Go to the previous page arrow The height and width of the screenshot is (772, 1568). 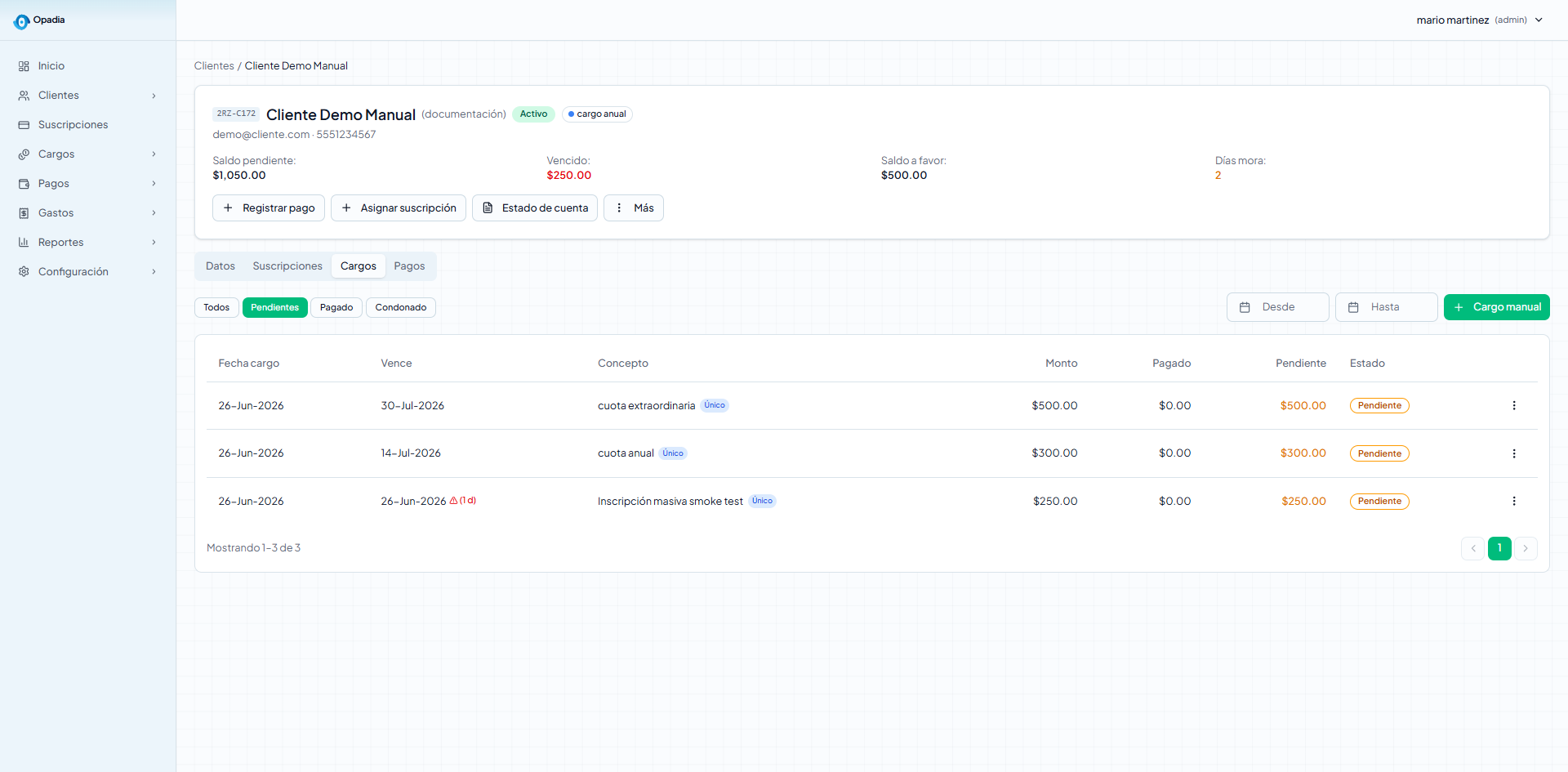tap(1472, 548)
